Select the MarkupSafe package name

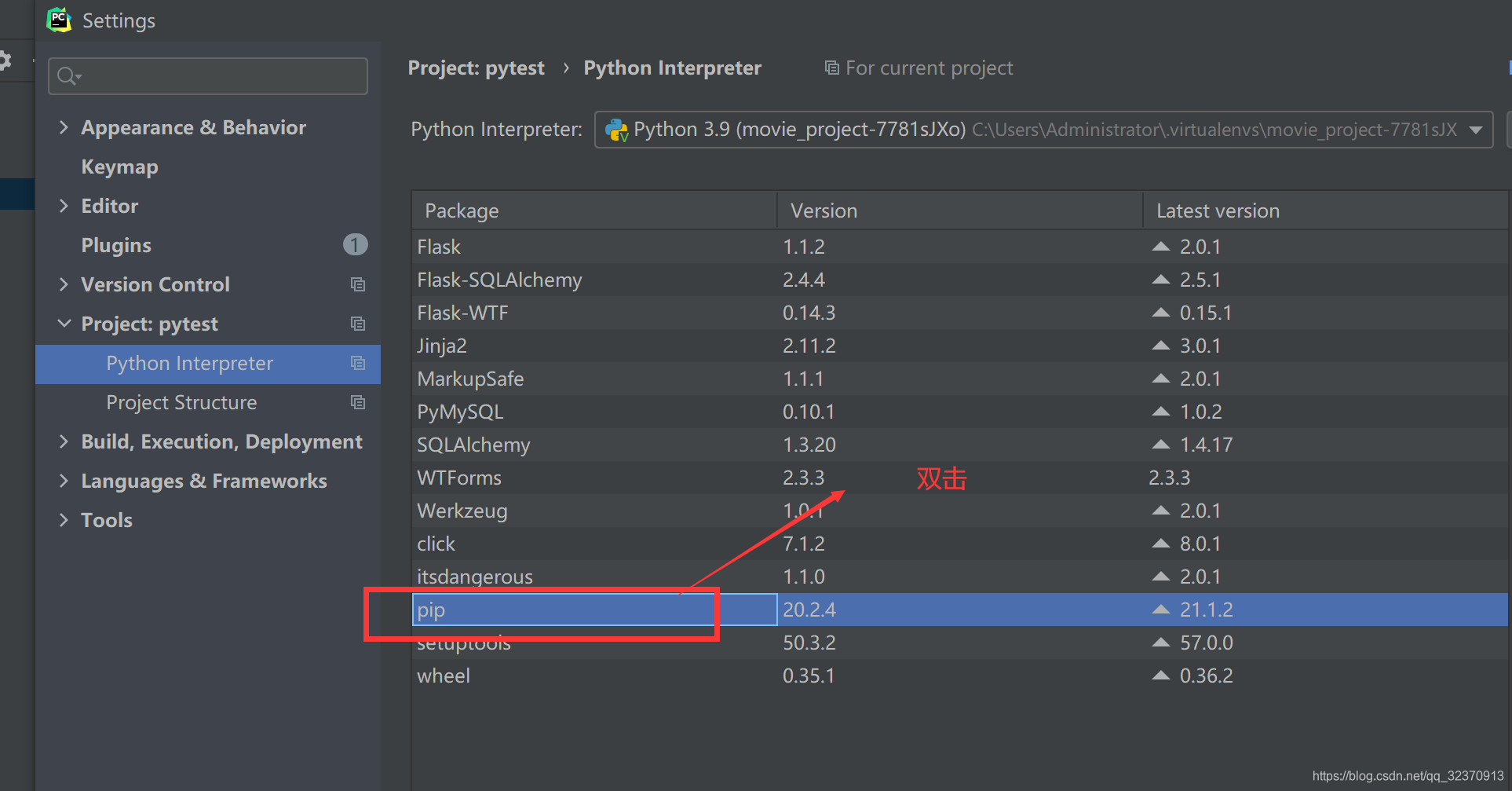470,379
